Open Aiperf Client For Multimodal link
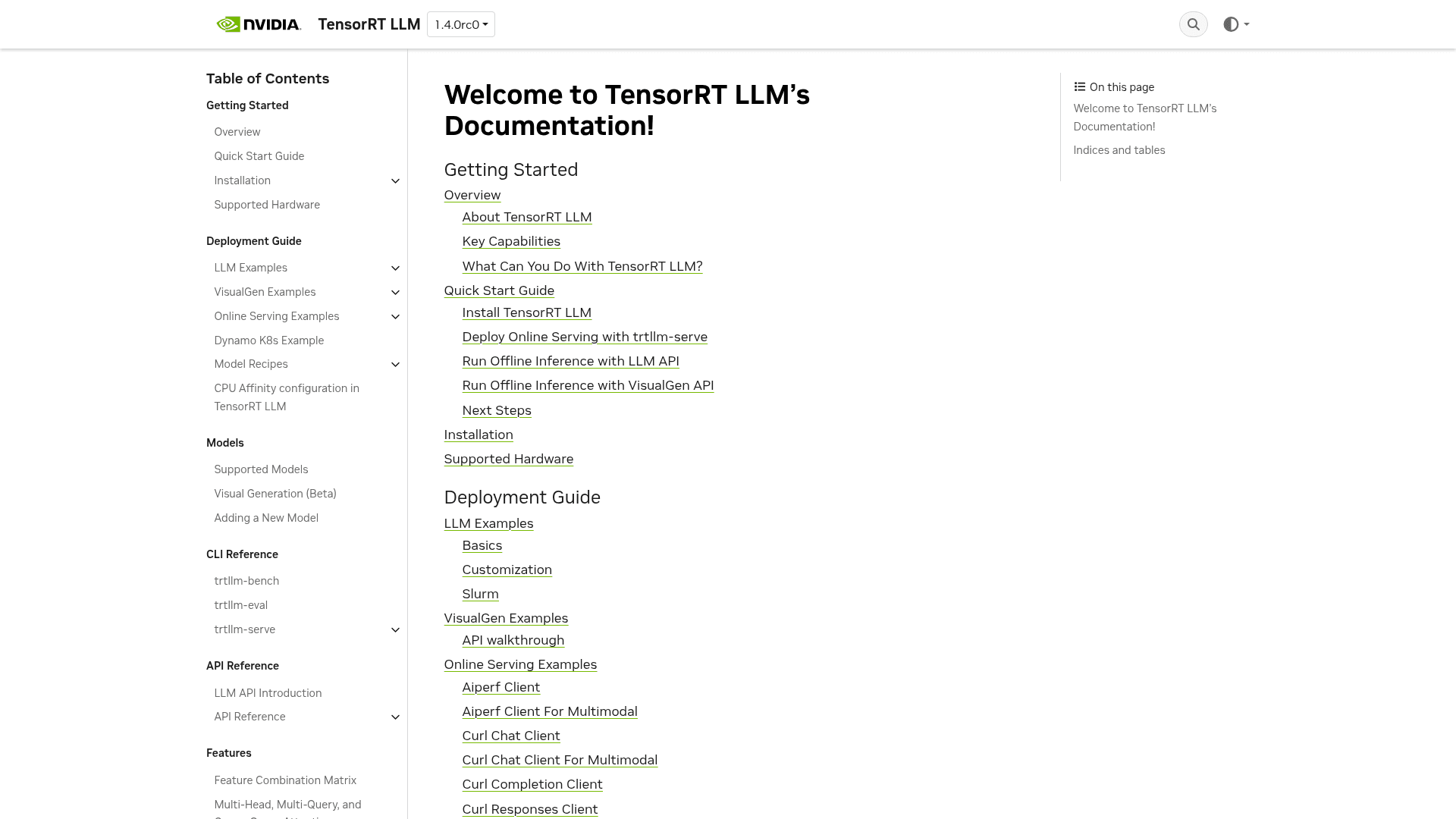This screenshot has width=1456, height=819. (549, 711)
